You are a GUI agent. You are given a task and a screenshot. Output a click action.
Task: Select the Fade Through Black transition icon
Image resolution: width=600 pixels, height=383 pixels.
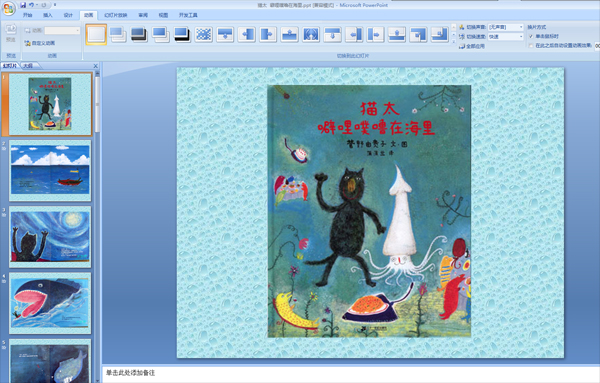139,34
